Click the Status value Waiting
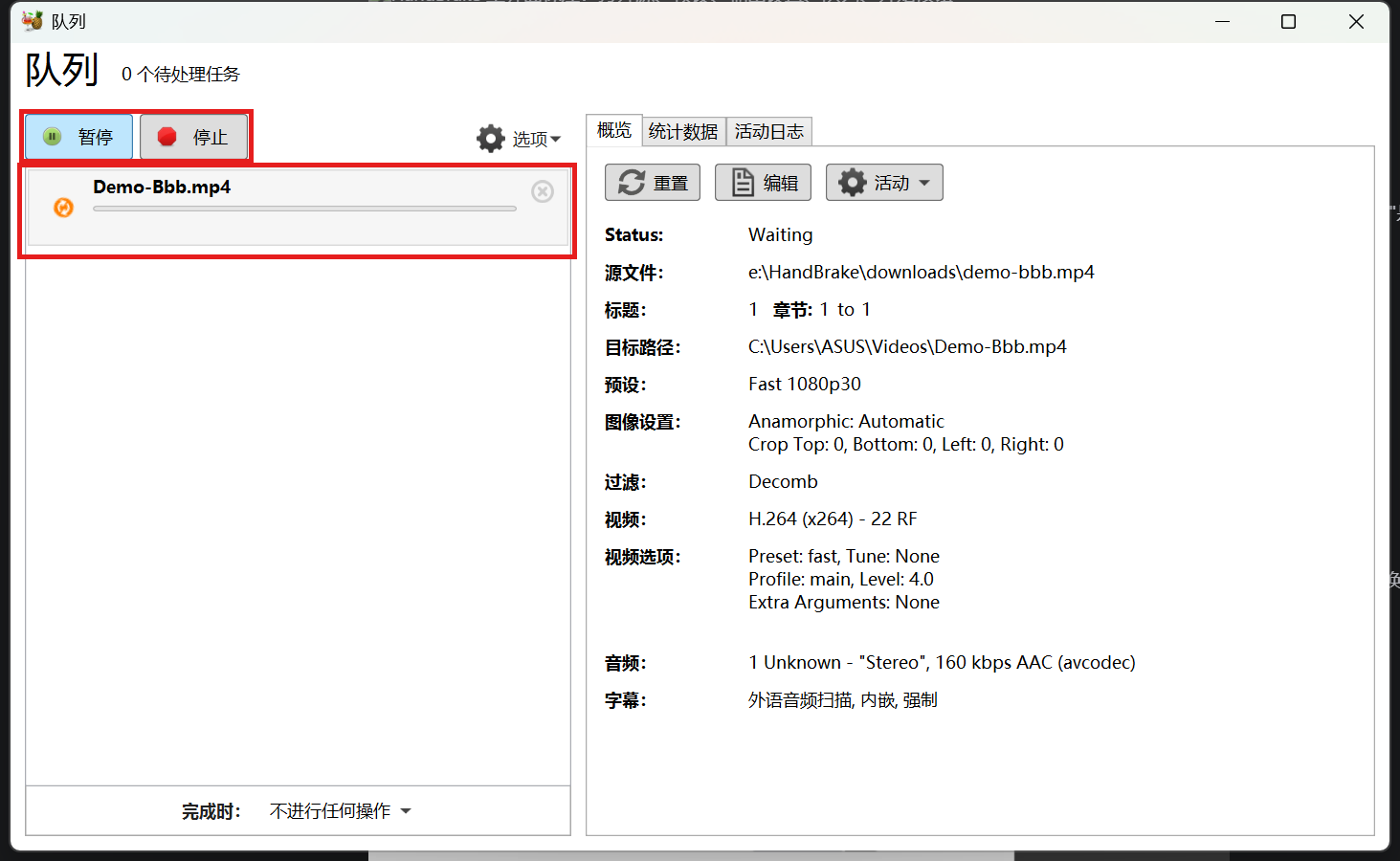This screenshot has height=861, width=1400. [780, 234]
